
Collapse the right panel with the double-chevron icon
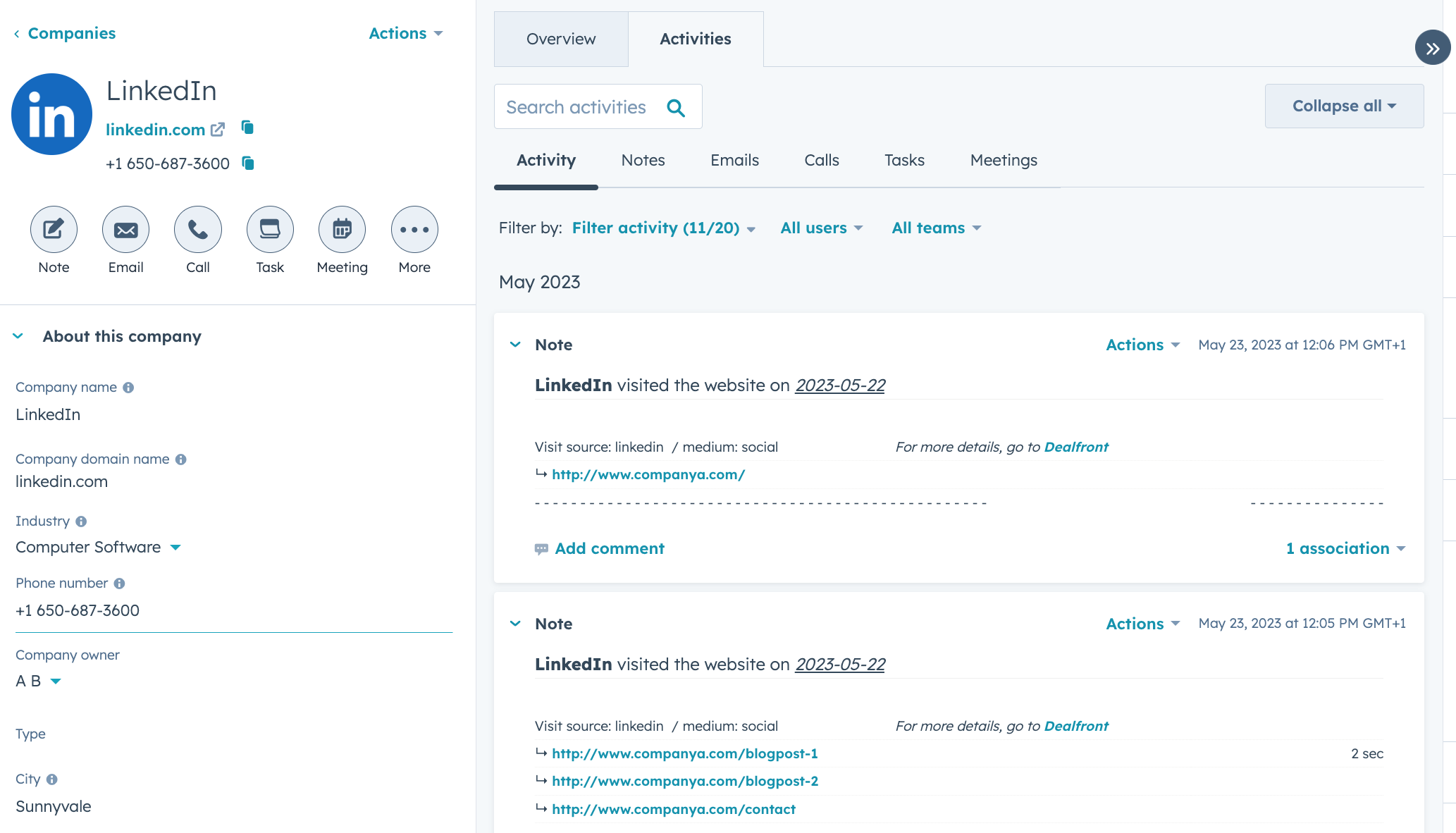point(1433,49)
